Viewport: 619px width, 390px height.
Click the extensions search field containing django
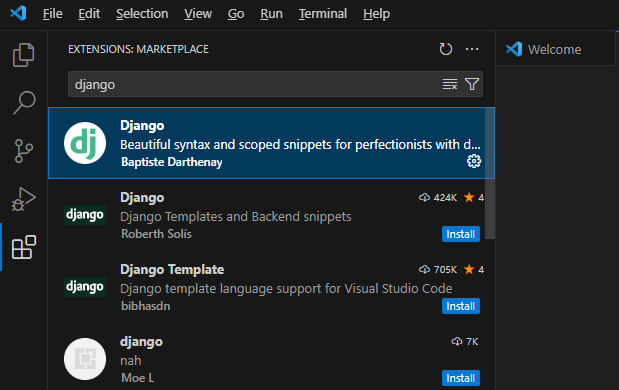(253, 84)
